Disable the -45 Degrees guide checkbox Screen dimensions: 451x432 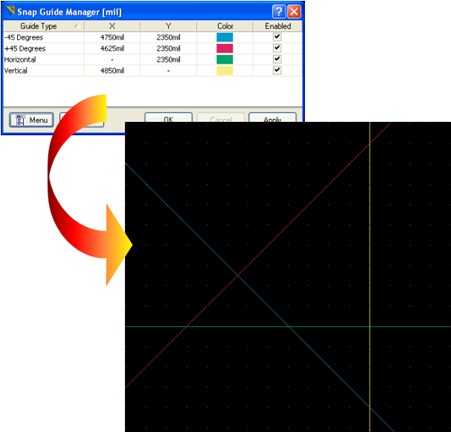277,37
